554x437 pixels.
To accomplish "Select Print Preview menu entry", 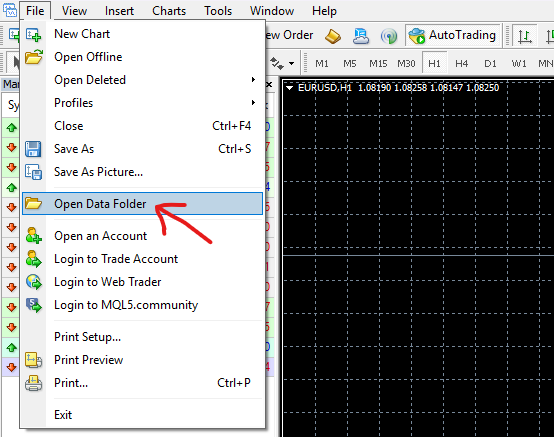I will (x=142, y=360).
